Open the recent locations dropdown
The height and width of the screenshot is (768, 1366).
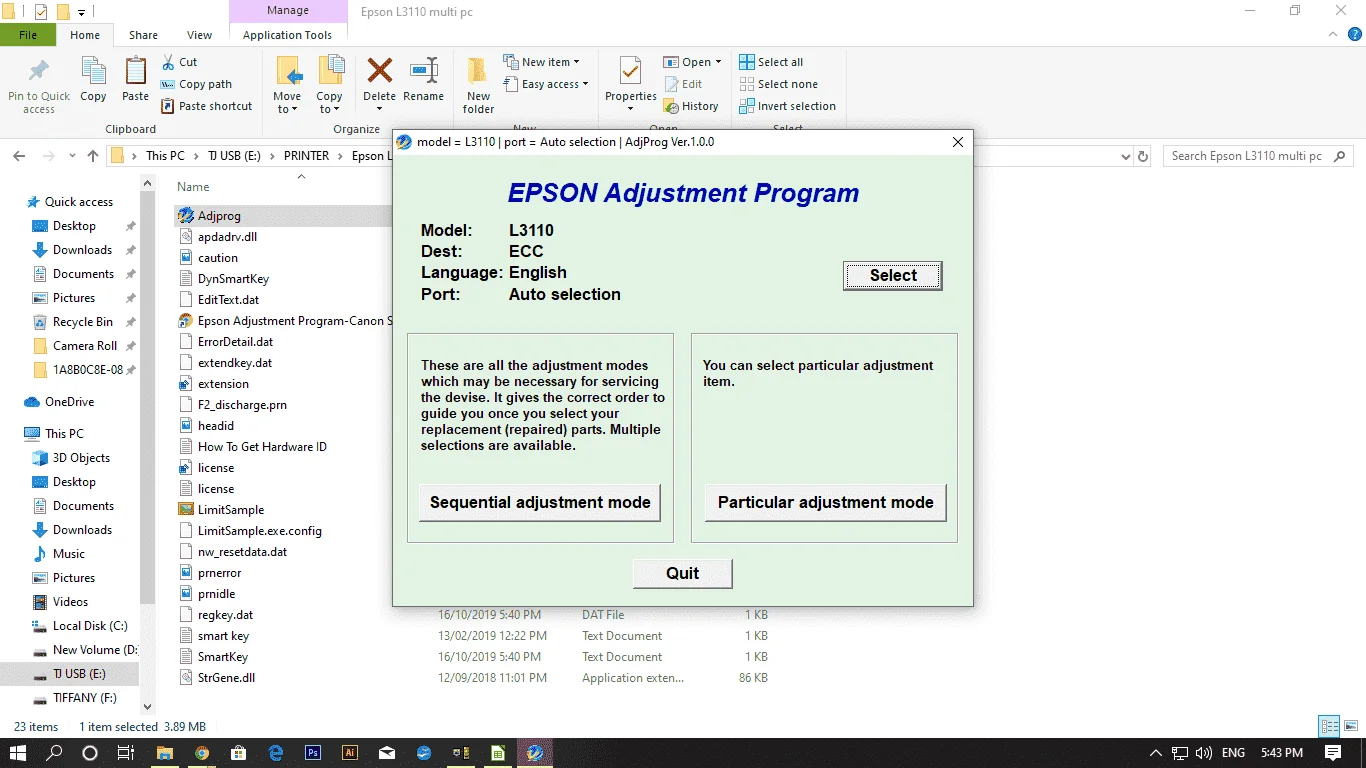point(70,157)
